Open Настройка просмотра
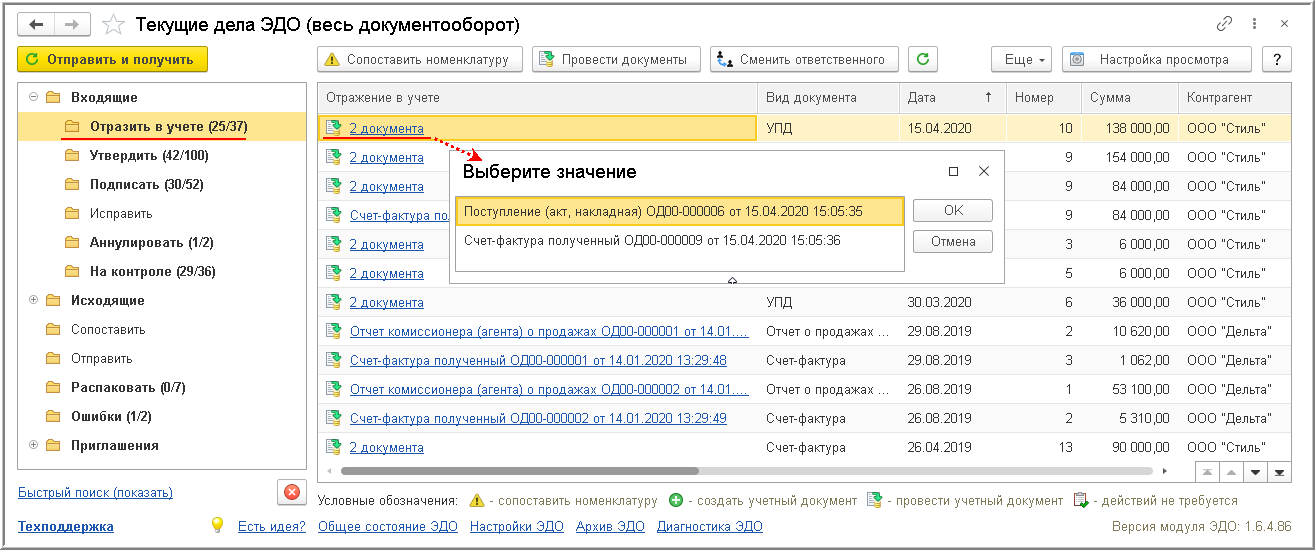The image size is (1315, 550). point(1158,59)
